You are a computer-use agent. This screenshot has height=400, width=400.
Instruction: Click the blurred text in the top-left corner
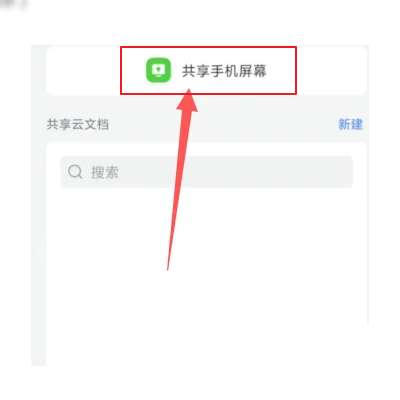(x=13, y=5)
